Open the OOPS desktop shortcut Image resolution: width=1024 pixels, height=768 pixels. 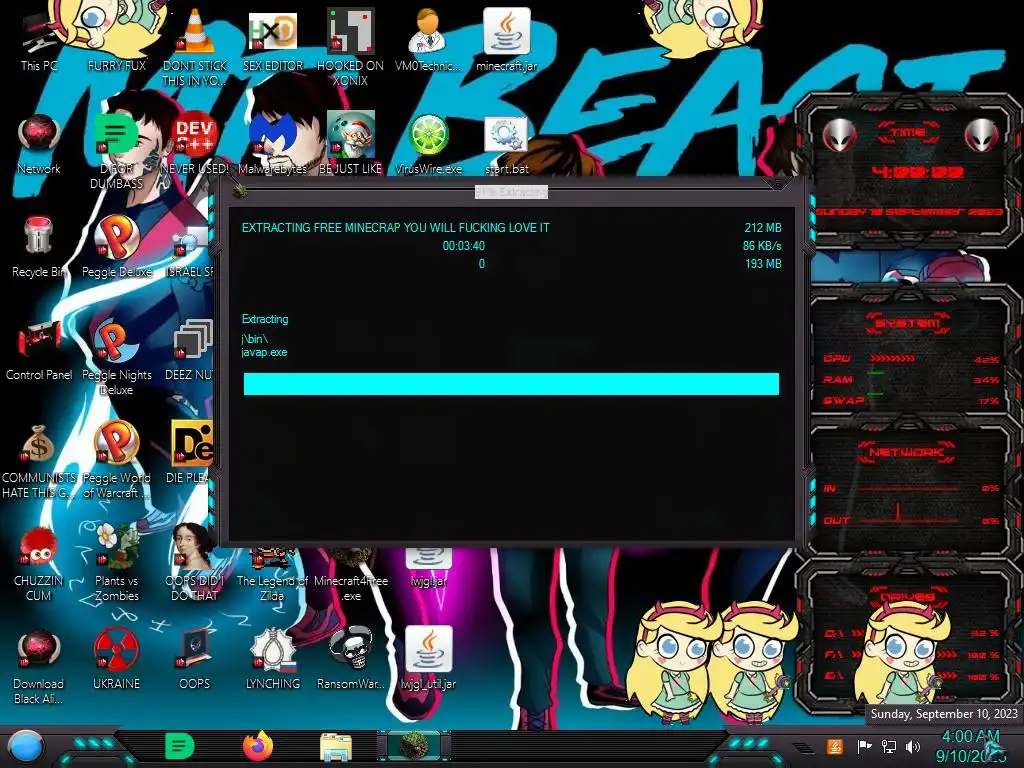pos(195,660)
